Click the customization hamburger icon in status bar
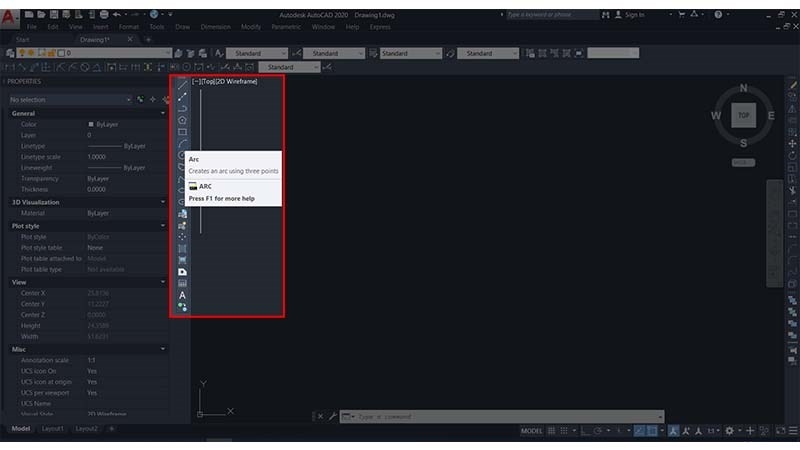This screenshot has height=450, width=800. [793, 431]
